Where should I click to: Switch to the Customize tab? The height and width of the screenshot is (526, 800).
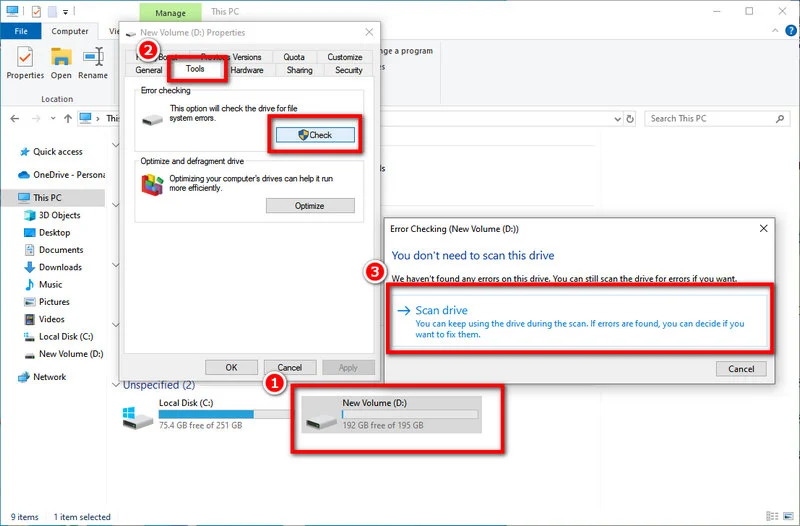point(344,57)
